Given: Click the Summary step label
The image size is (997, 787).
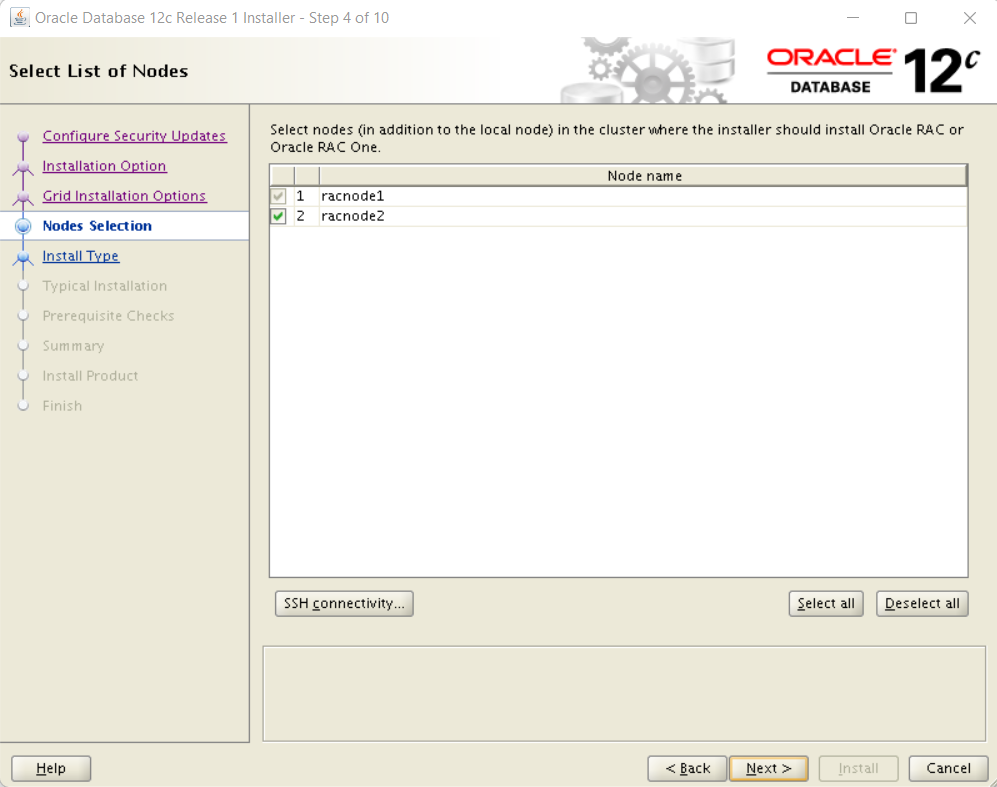Looking at the screenshot, I should point(73,345).
